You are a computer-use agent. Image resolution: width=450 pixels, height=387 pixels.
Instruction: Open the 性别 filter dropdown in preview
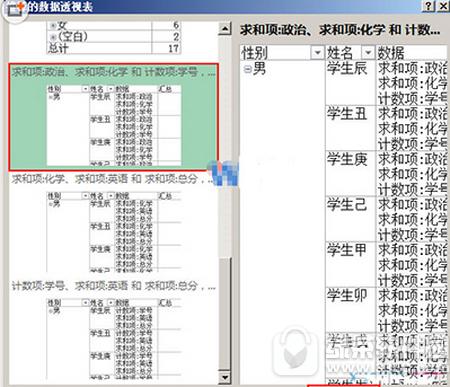(317, 52)
